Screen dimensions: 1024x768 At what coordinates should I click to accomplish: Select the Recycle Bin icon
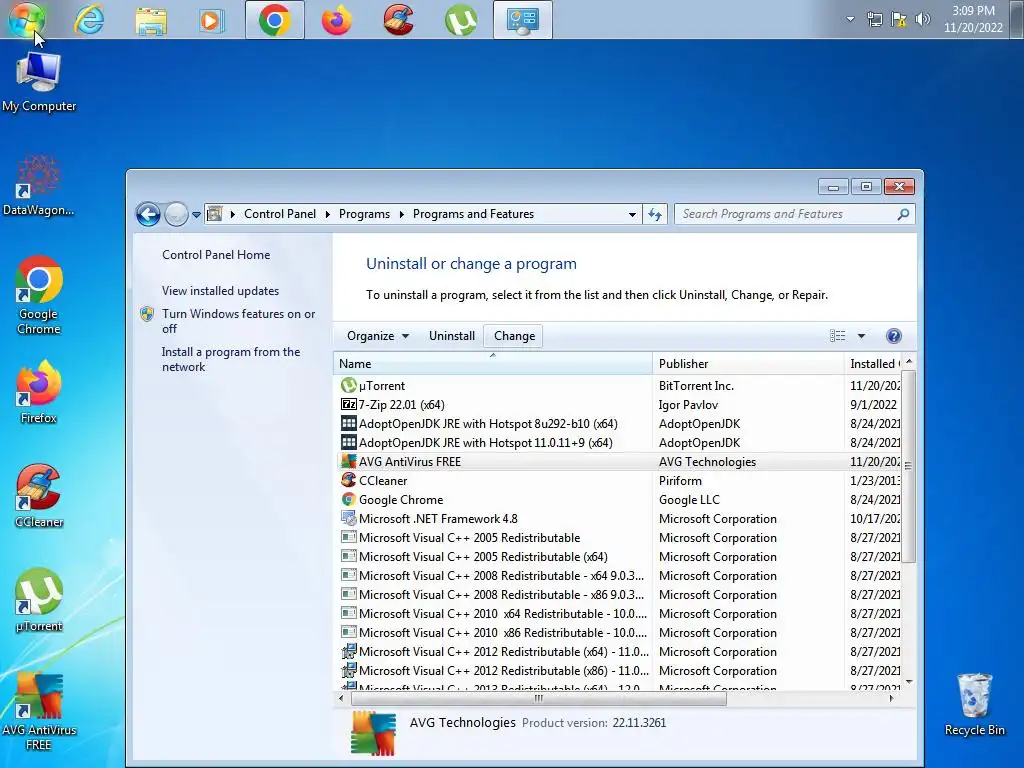click(x=974, y=705)
